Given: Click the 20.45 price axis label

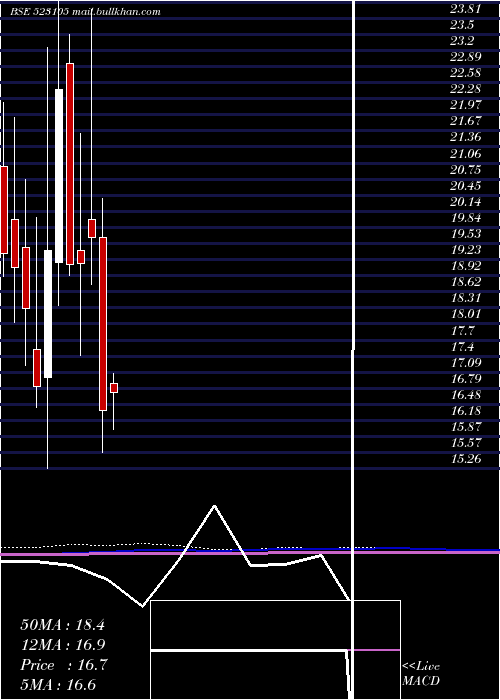Looking at the screenshot, I should tap(466, 186).
